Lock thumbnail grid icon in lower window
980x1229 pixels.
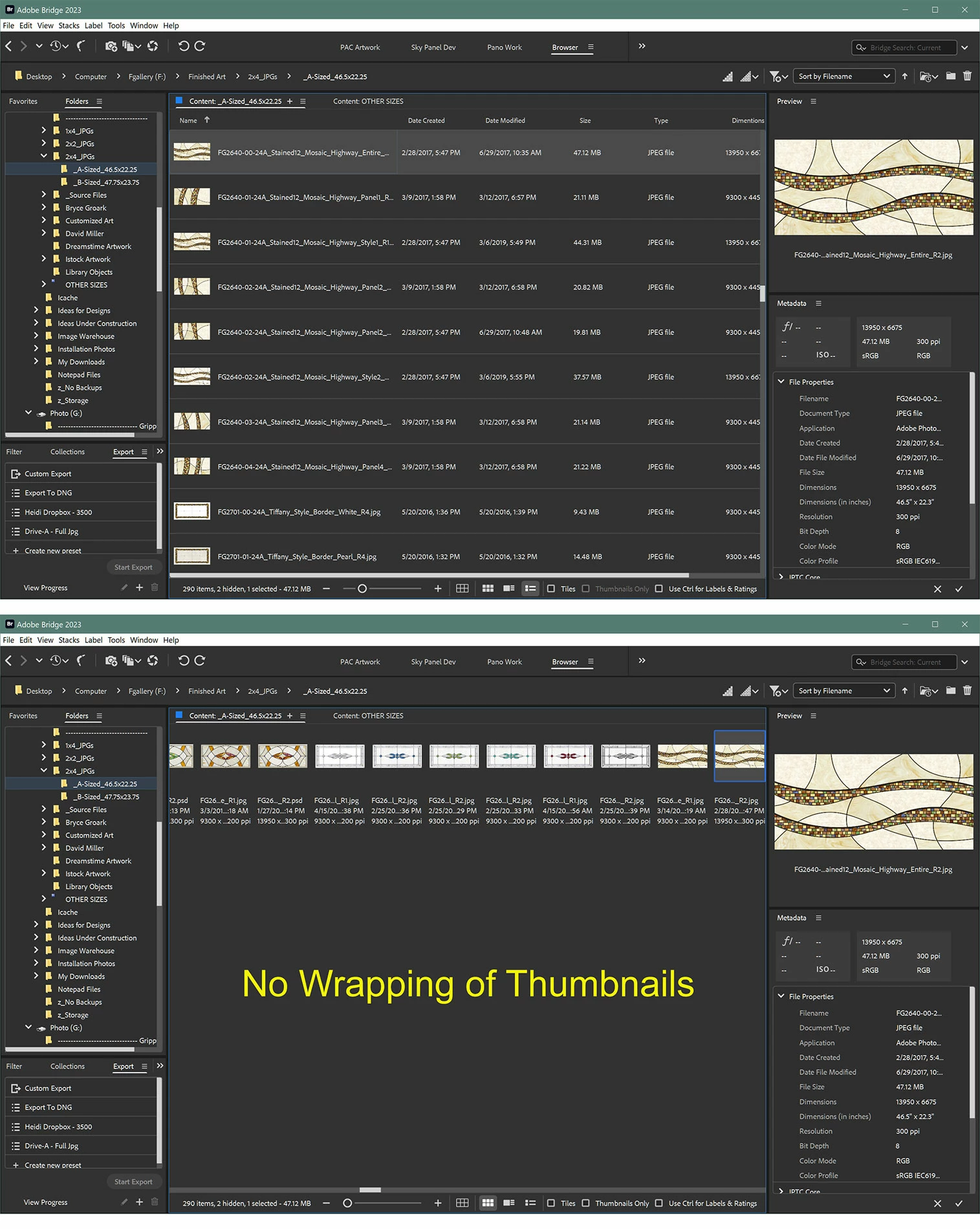pos(463,1203)
